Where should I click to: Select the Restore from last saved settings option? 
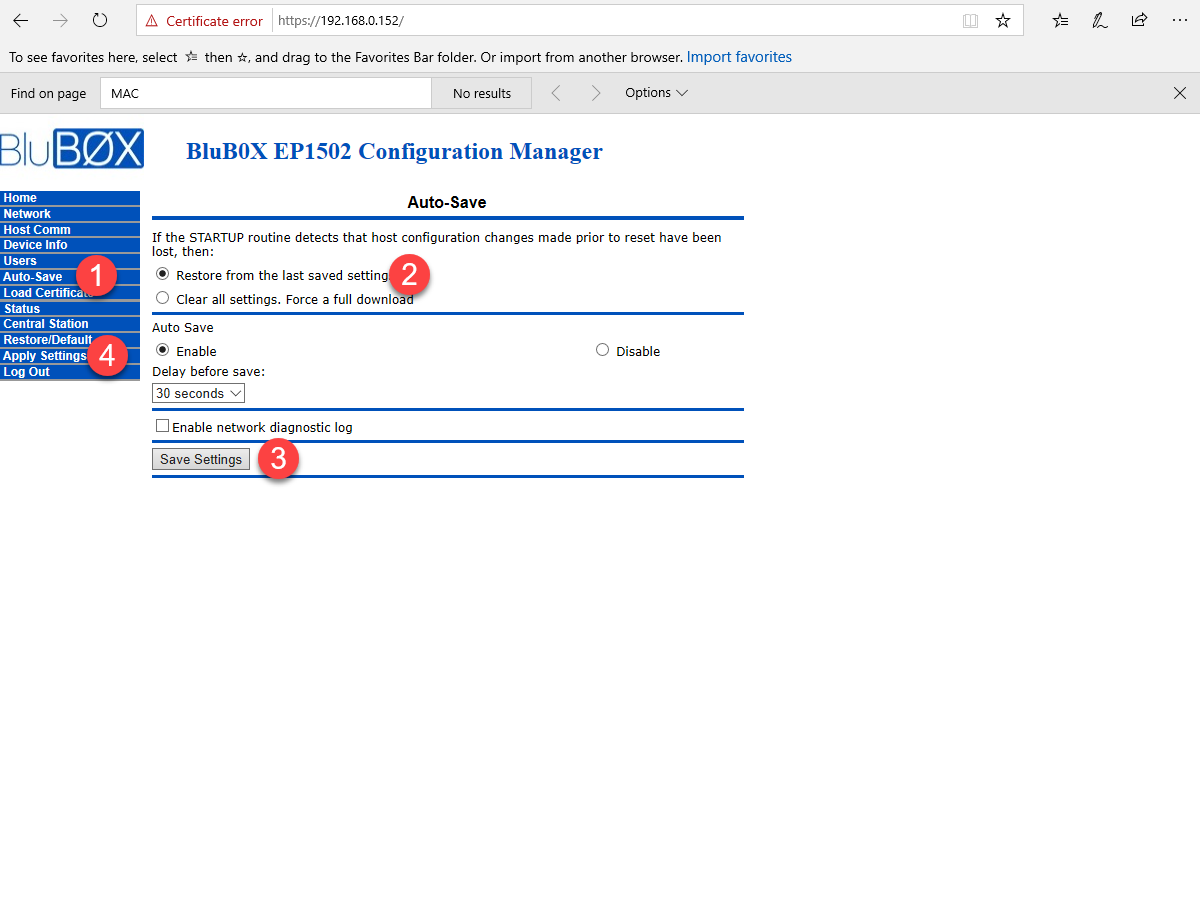click(x=162, y=274)
